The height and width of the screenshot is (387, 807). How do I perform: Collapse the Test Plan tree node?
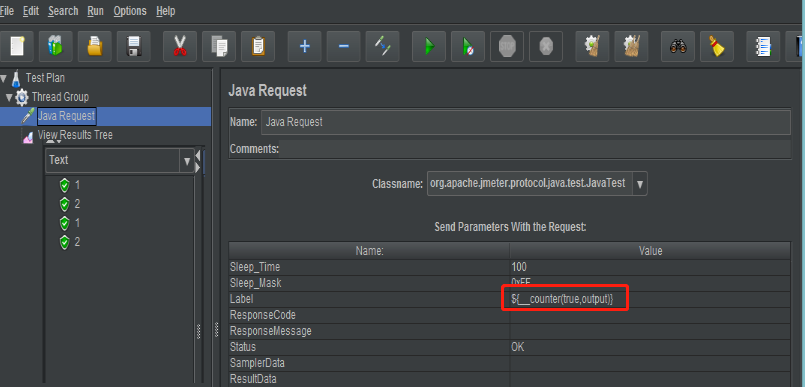[x=4, y=78]
